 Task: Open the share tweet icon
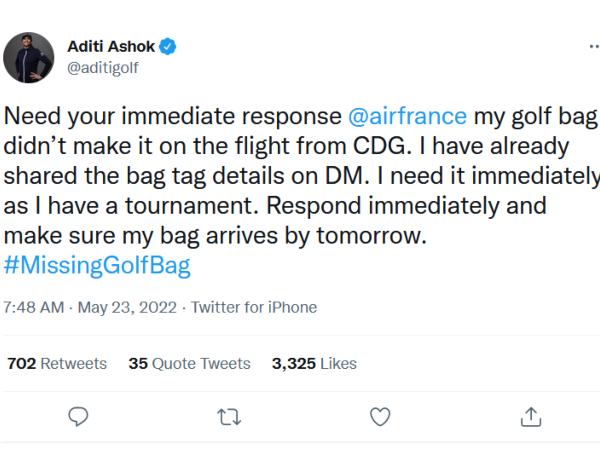pos(531,416)
